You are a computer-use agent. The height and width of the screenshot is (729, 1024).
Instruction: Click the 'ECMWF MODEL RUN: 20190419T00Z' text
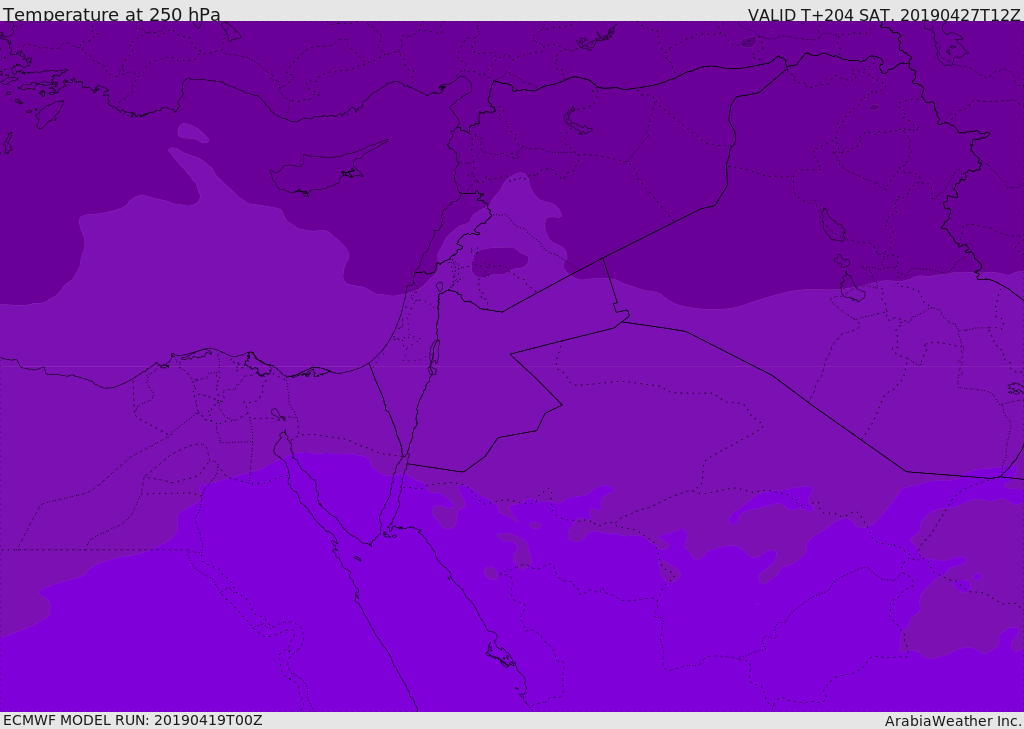point(133,720)
